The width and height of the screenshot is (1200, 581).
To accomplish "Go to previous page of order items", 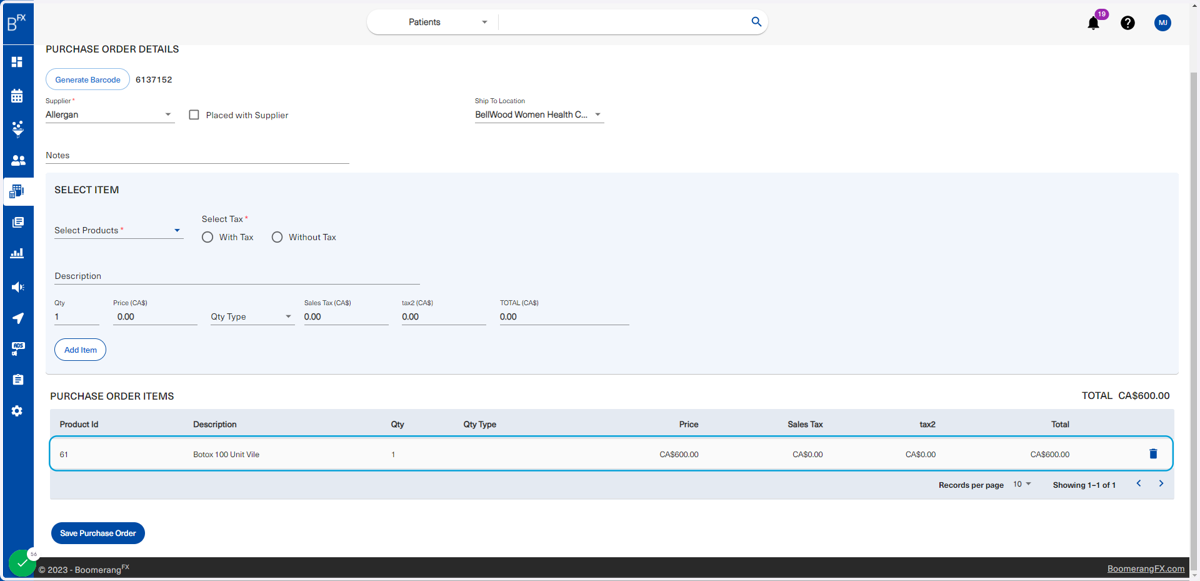I will point(1138,484).
